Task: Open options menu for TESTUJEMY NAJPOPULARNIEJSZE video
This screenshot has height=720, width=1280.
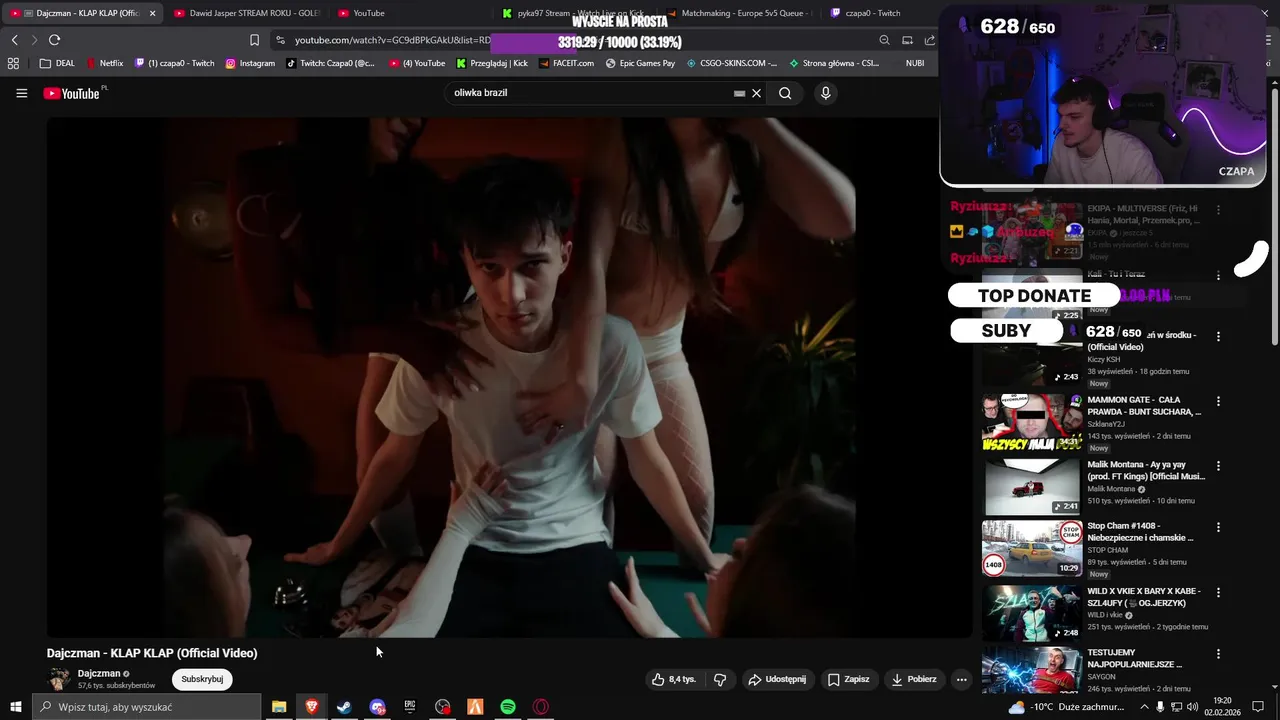Action: pyautogui.click(x=1218, y=653)
